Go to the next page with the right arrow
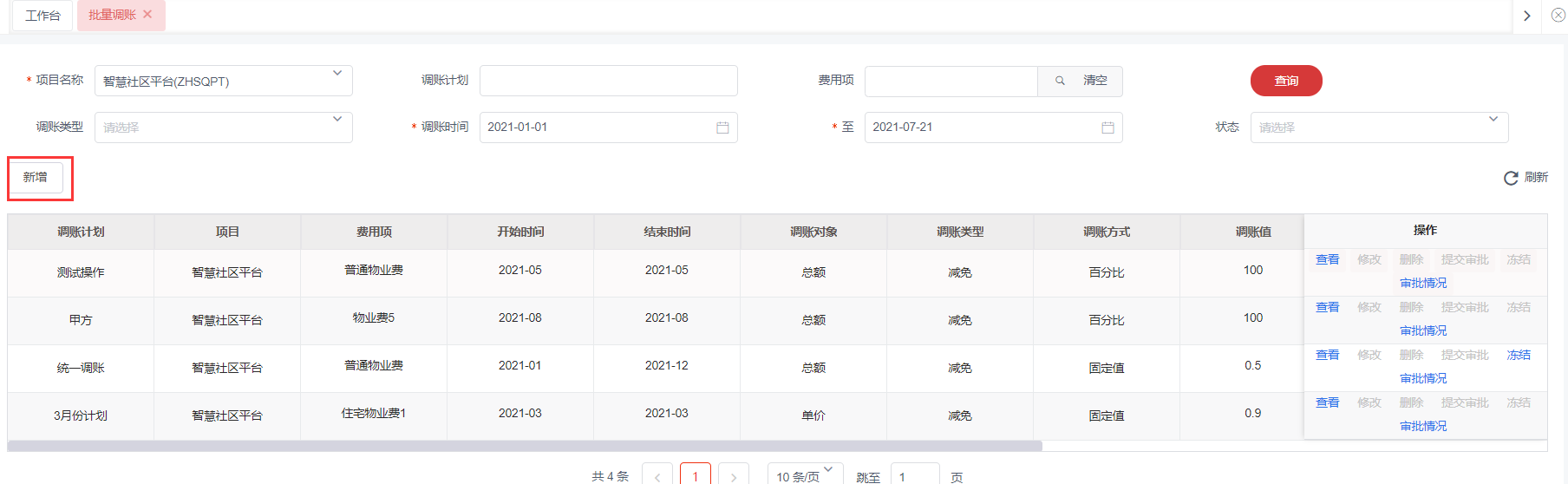The width and height of the screenshot is (1568, 484). tap(734, 476)
